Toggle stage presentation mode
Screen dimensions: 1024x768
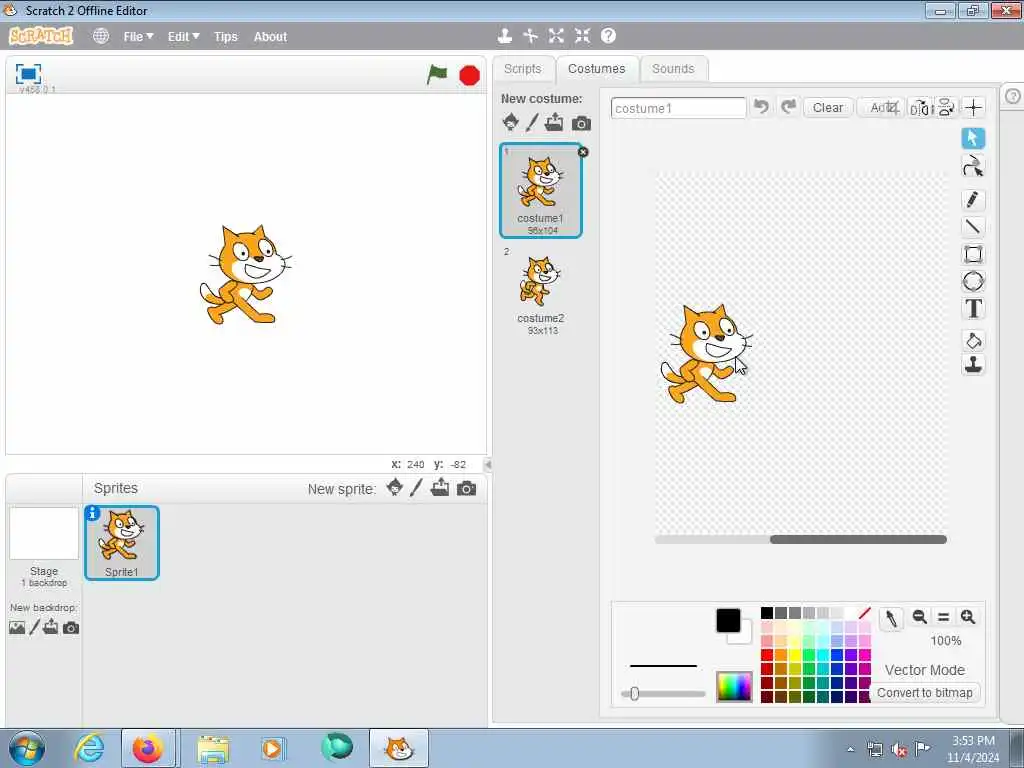(28, 74)
